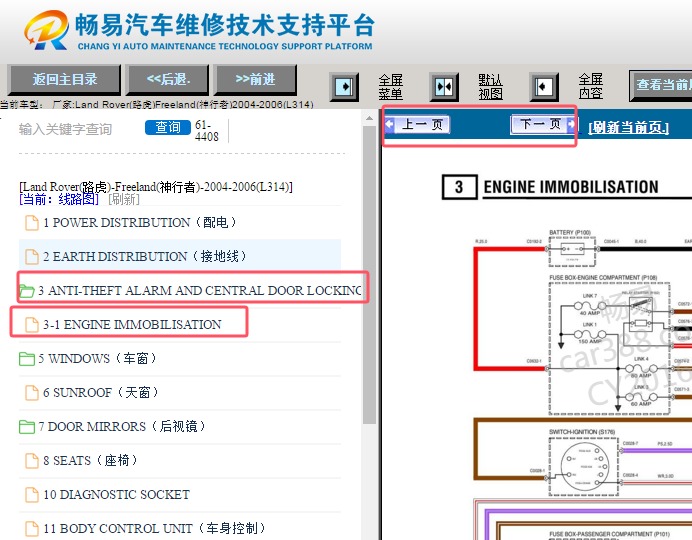Viewport: 692px width, 540px height.
Task: Click document icon beside EARTH DISTRIBUTION
Action: point(32,257)
